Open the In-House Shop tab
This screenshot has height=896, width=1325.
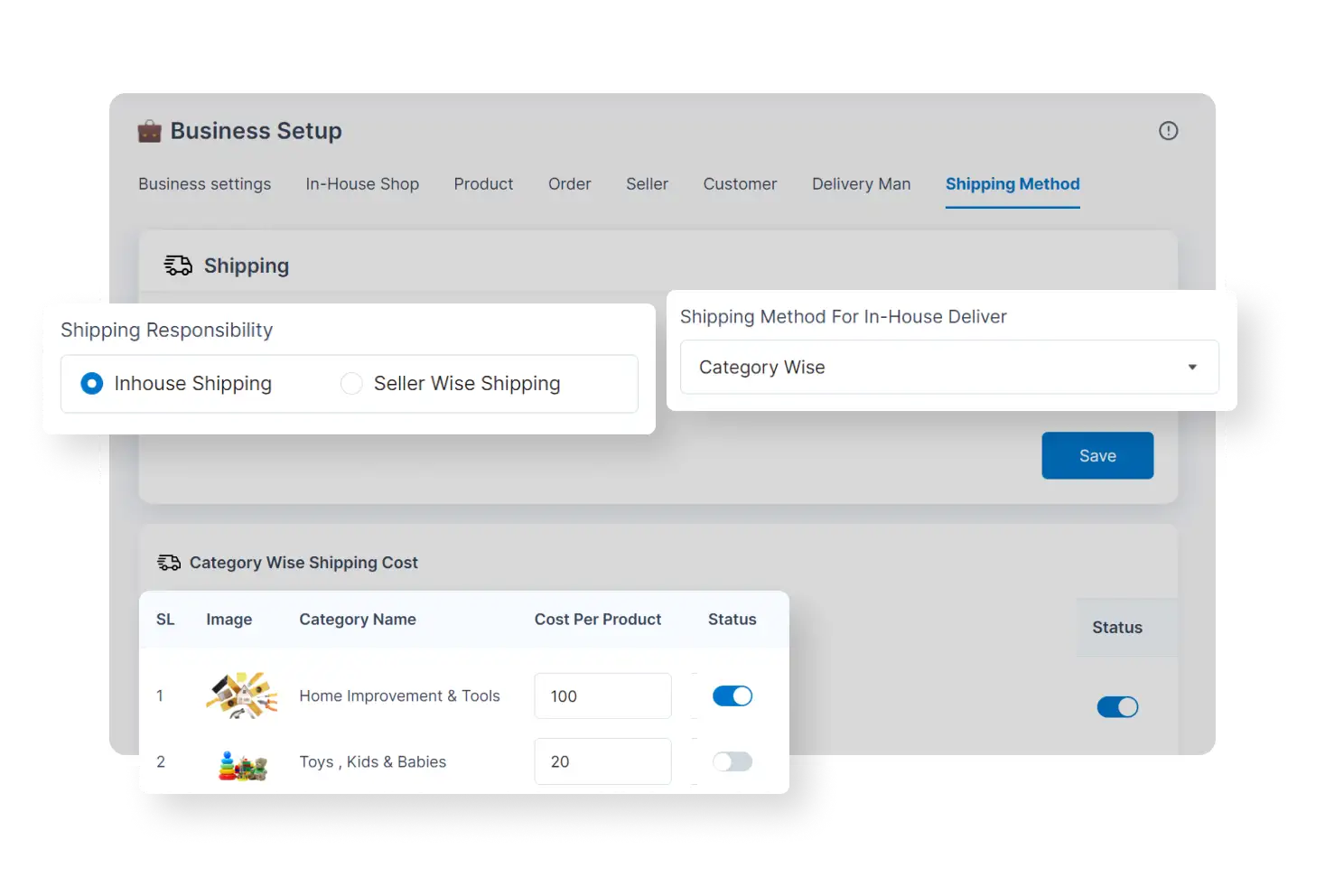[x=362, y=183]
